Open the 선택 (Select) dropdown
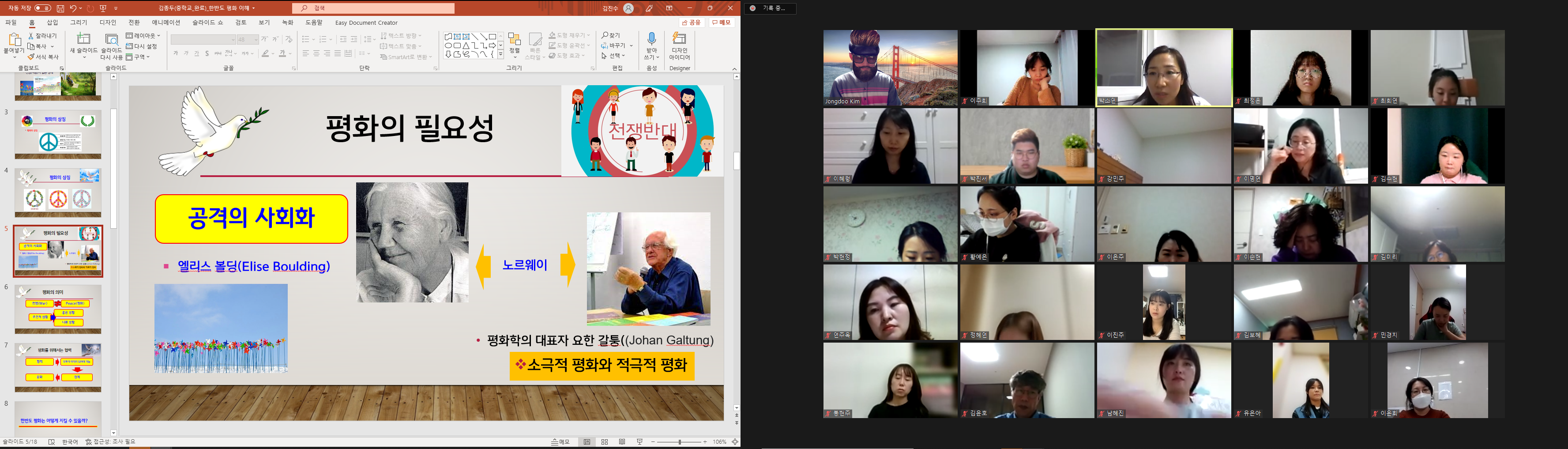1568x449 pixels. point(613,56)
